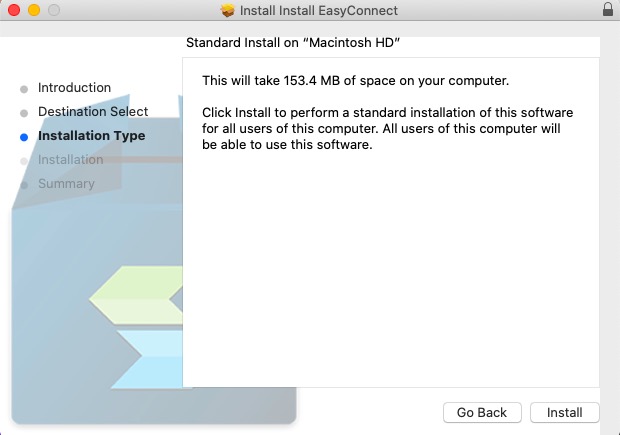Minimize the installer with yellow button
Screen dimensions: 620x435
[34, 10]
